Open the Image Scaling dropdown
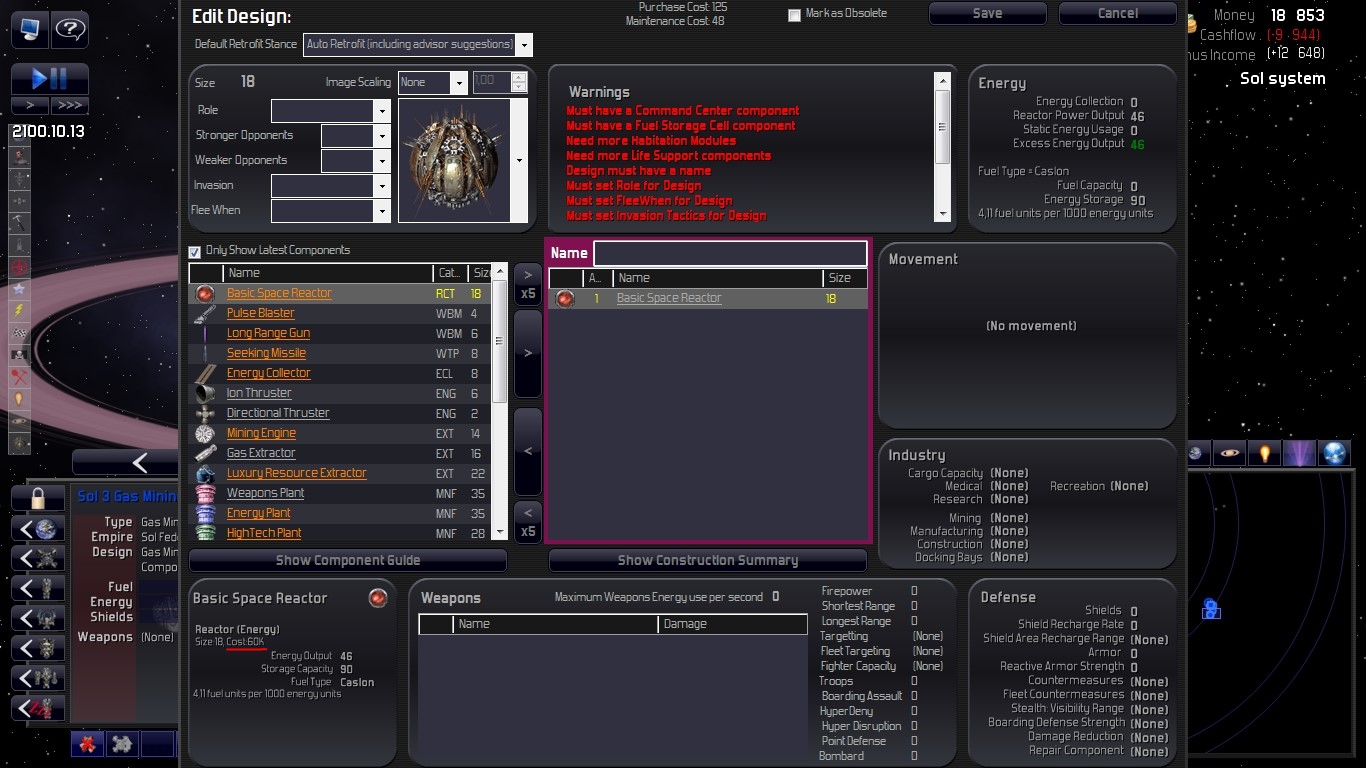 432,82
